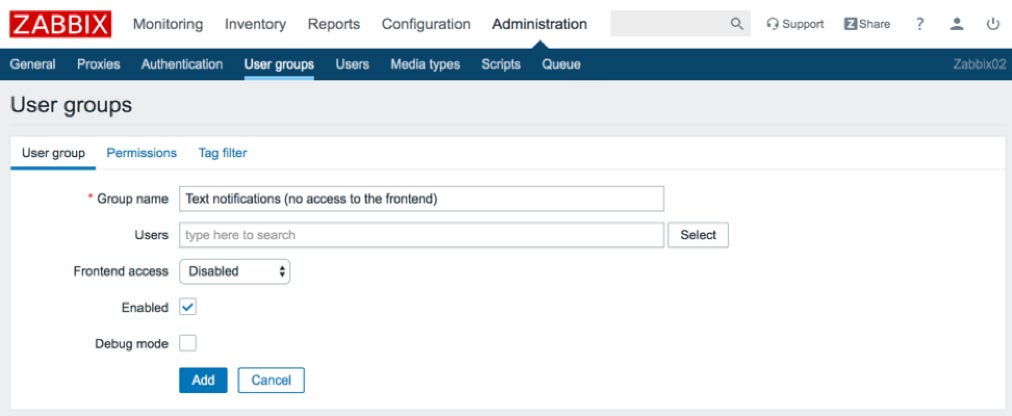
Task: Click Select button next to Users
Action: (698, 235)
